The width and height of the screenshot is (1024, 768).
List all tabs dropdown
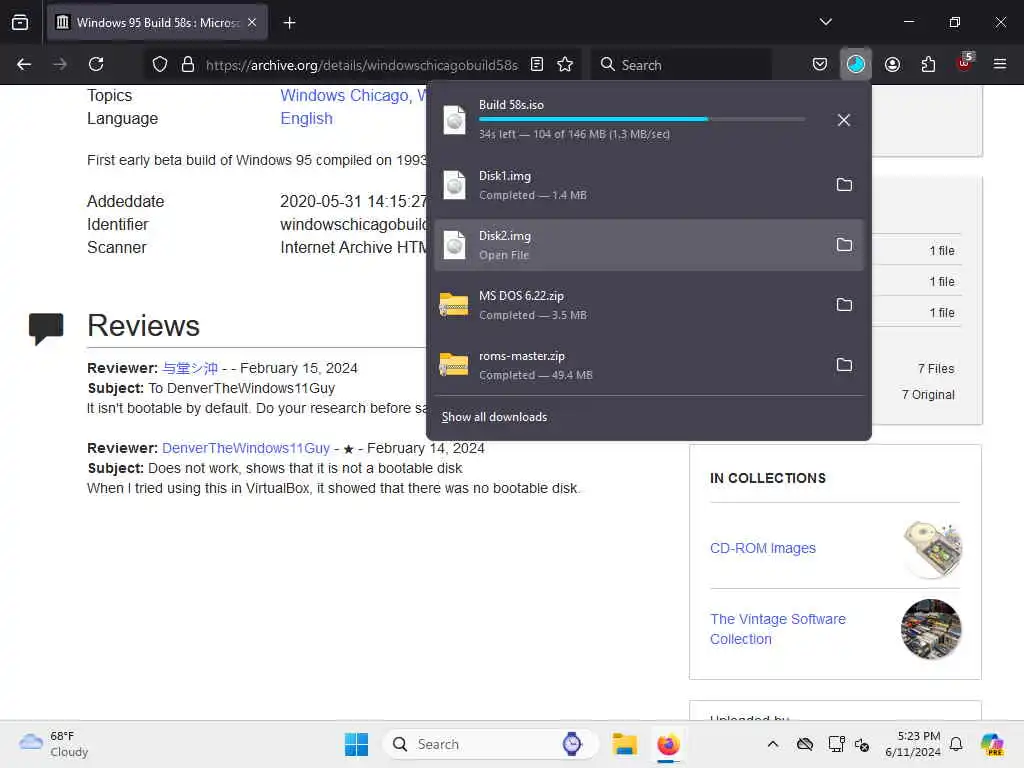click(x=825, y=22)
